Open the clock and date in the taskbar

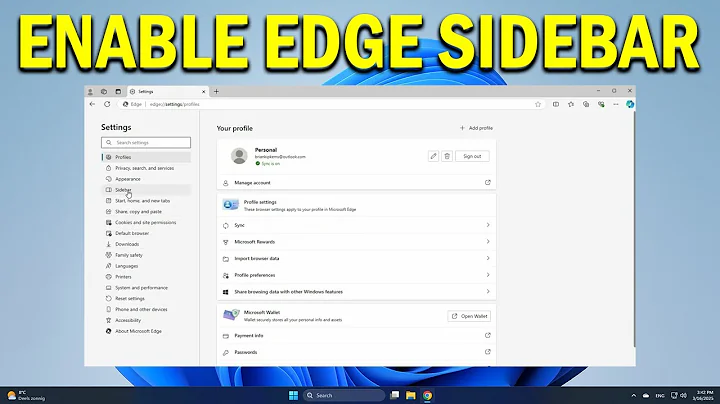pyautogui.click(x=704, y=395)
